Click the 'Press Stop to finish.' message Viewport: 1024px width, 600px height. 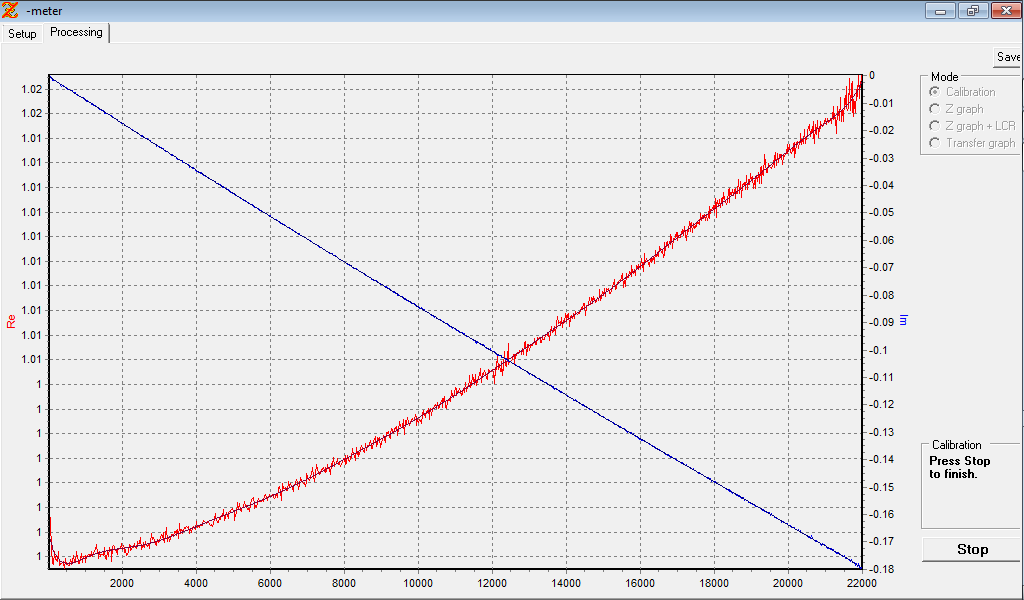coord(959,467)
